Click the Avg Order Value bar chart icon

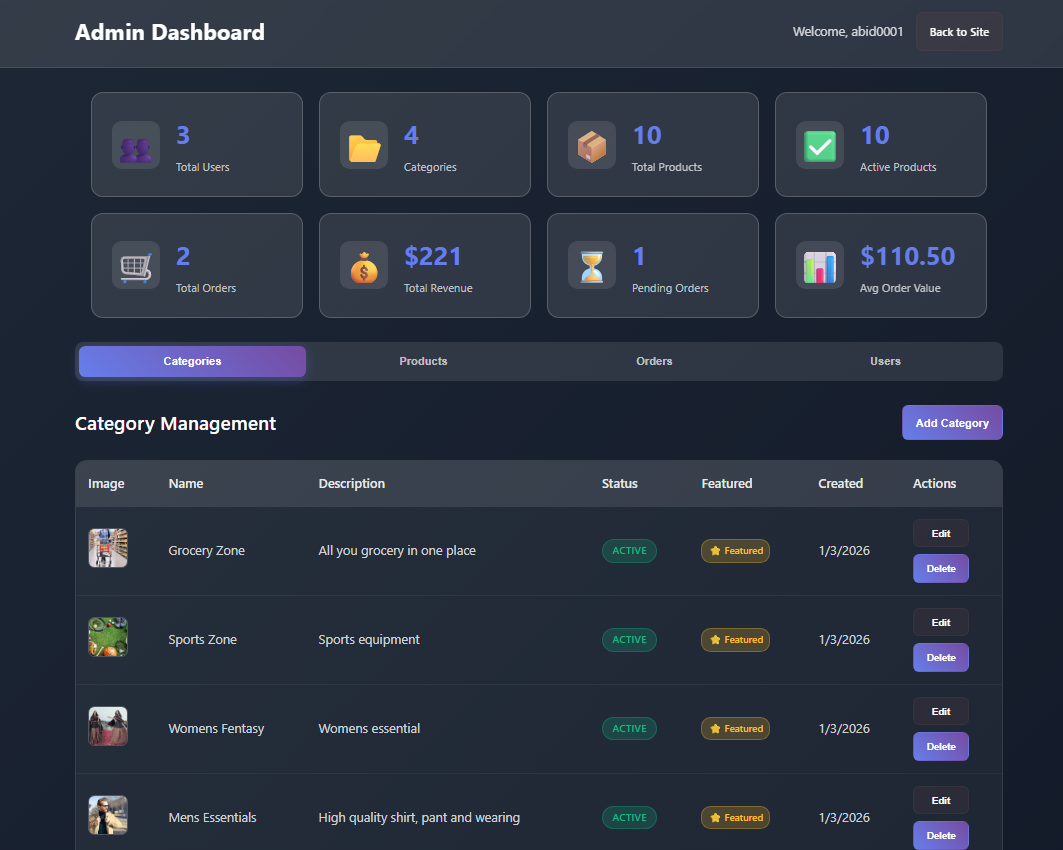pos(820,265)
